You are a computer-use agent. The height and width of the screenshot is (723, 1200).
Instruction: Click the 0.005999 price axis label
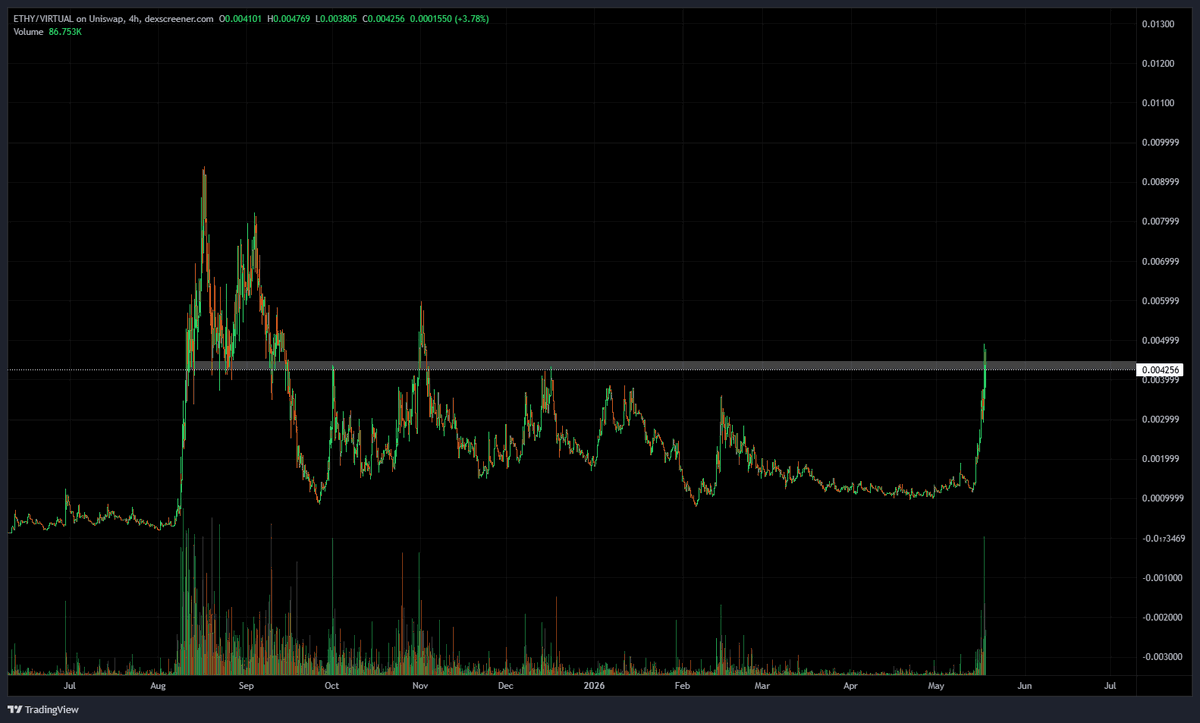[x=1161, y=301]
